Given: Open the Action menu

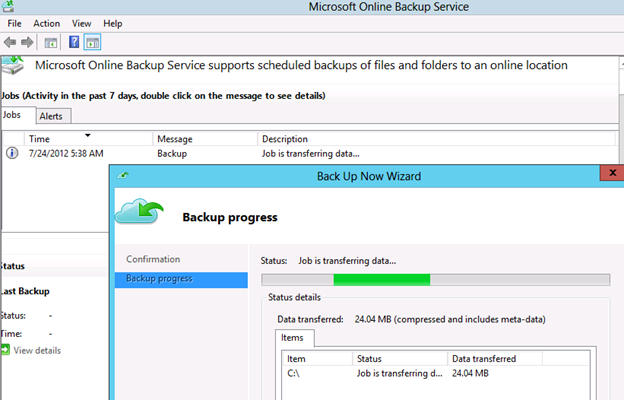Looking at the screenshot, I should click(47, 23).
